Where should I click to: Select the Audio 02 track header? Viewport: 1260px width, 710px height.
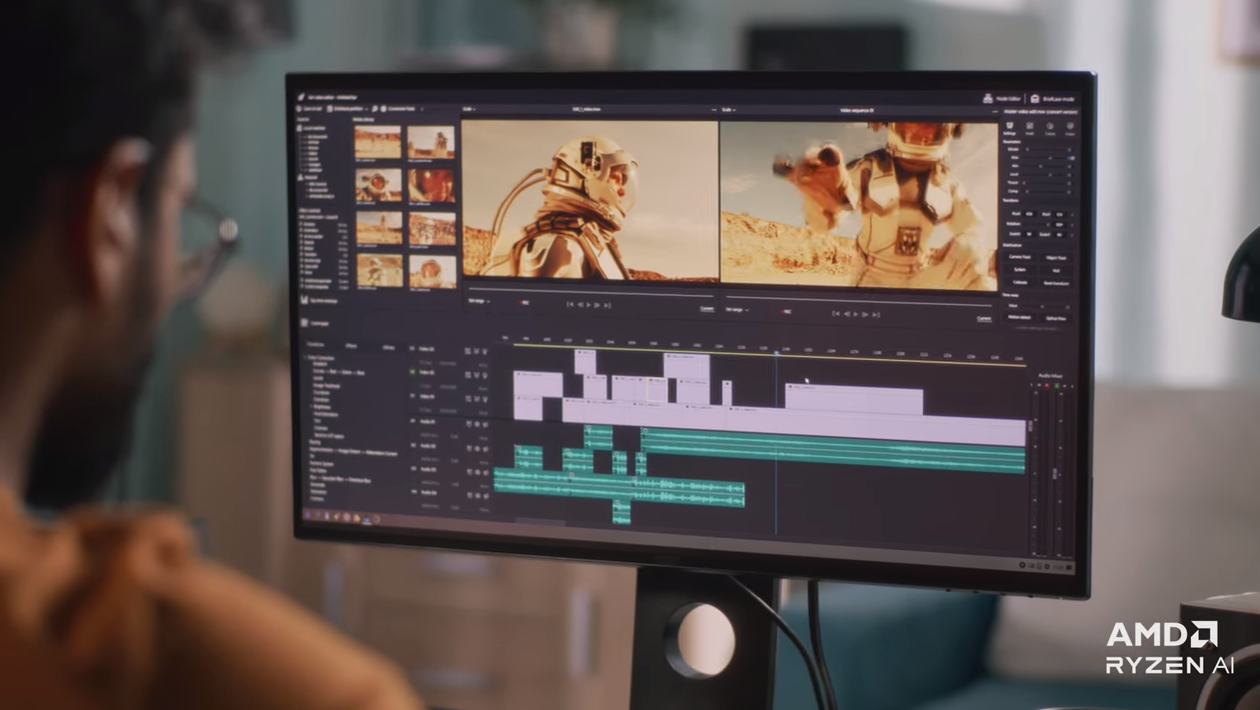pos(427,445)
